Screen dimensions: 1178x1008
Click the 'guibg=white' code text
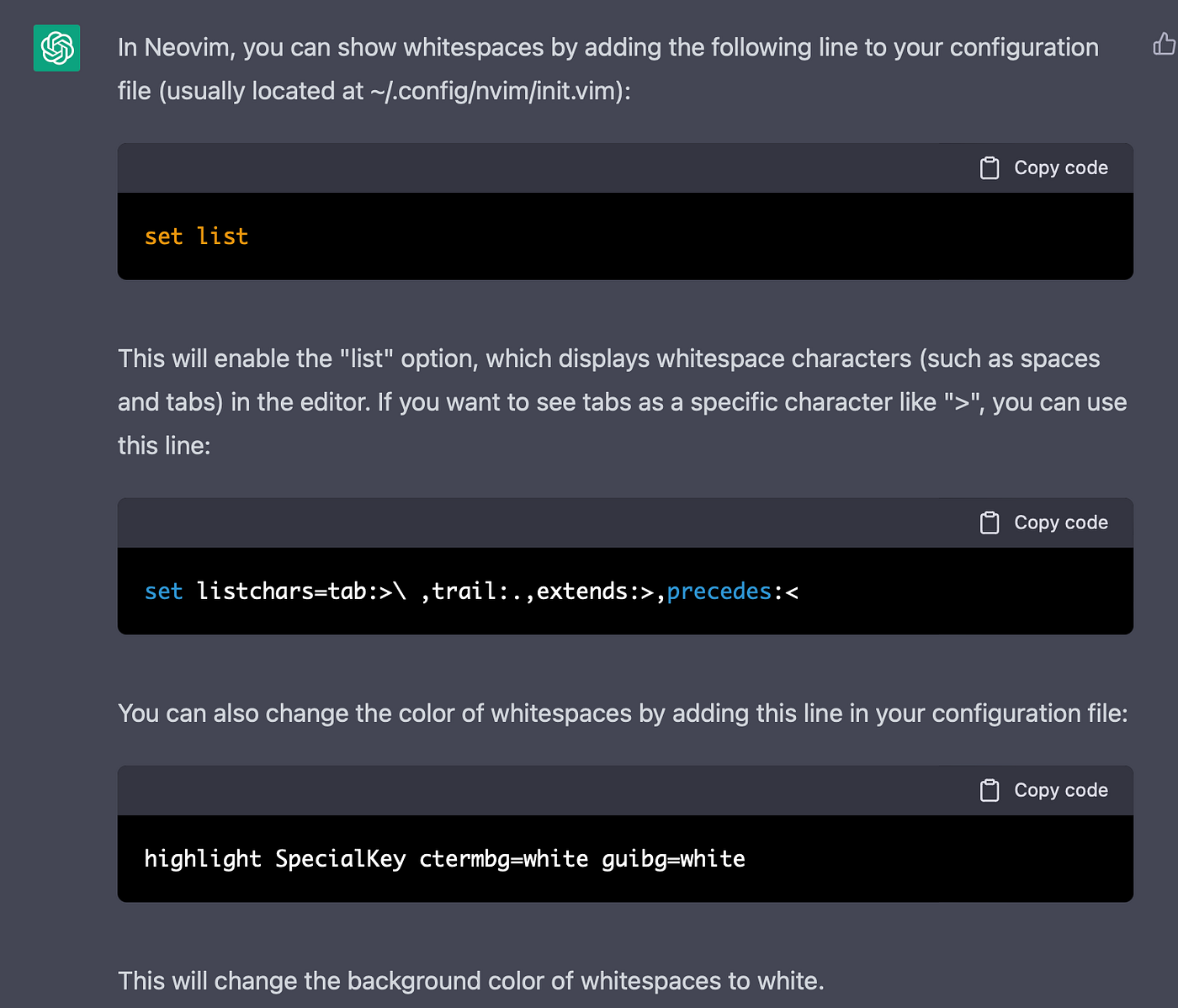(x=673, y=859)
